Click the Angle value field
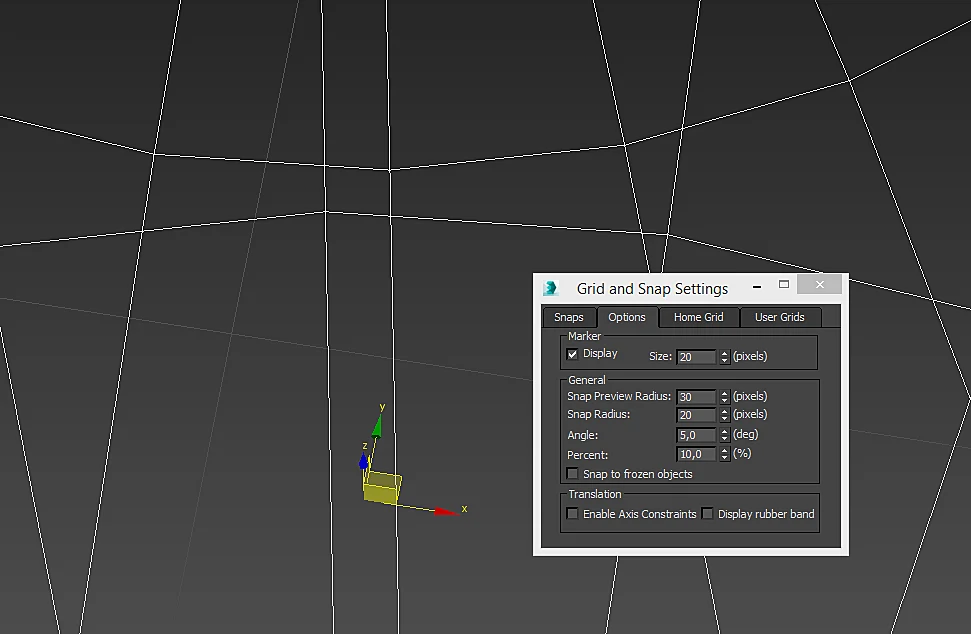Image resolution: width=971 pixels, height=634 pixels. click(x=696, y=435)
